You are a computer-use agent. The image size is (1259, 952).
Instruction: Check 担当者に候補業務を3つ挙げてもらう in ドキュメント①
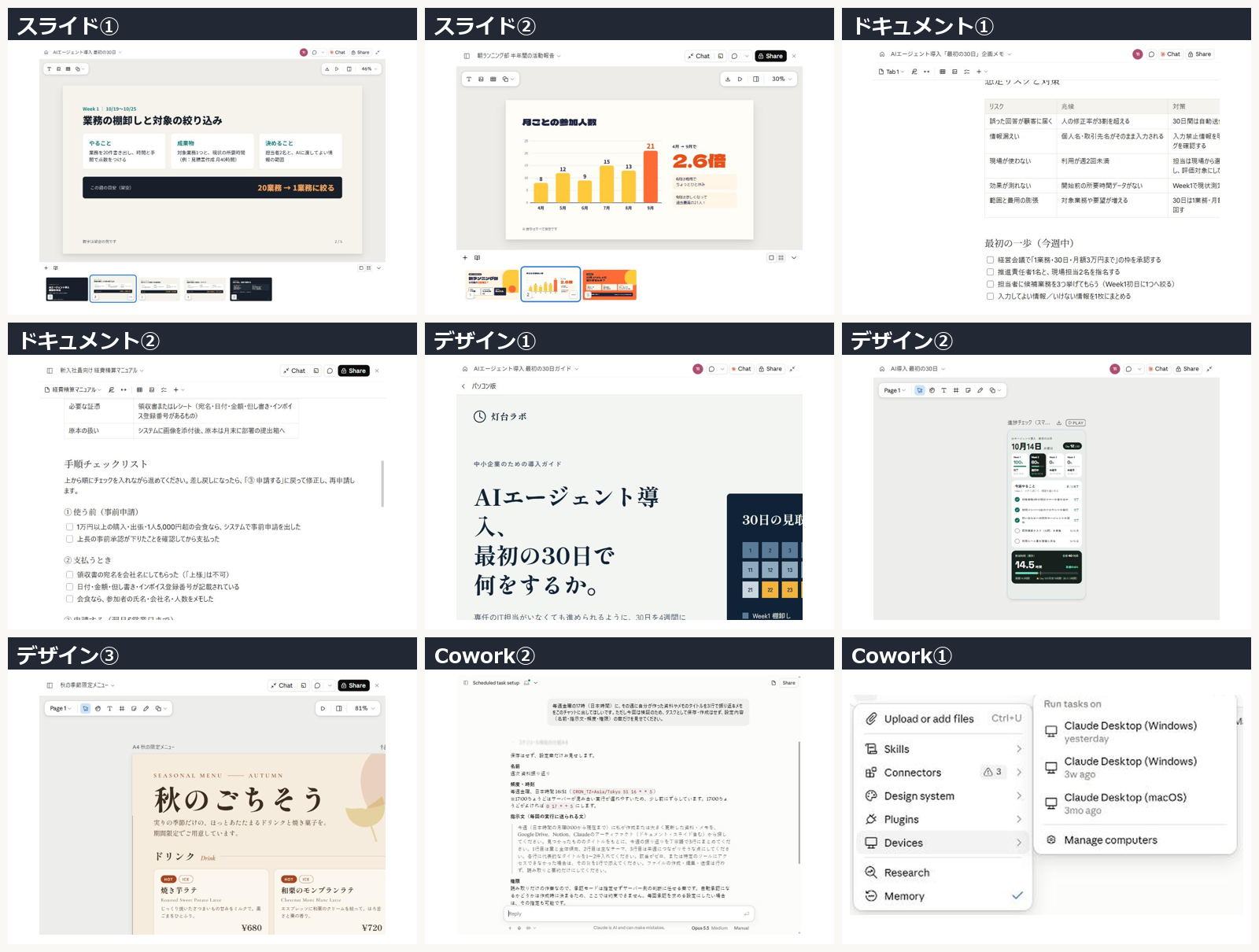tap(990, 284)
